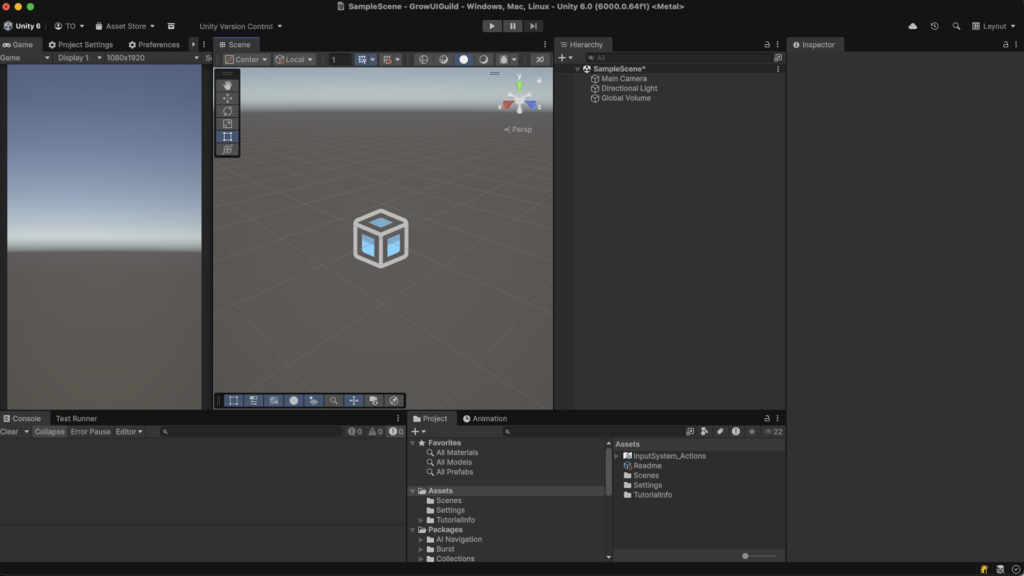Switch to the Test Runner tab
The height and width of the screenshot is (576, 1024).
(76, 419)
